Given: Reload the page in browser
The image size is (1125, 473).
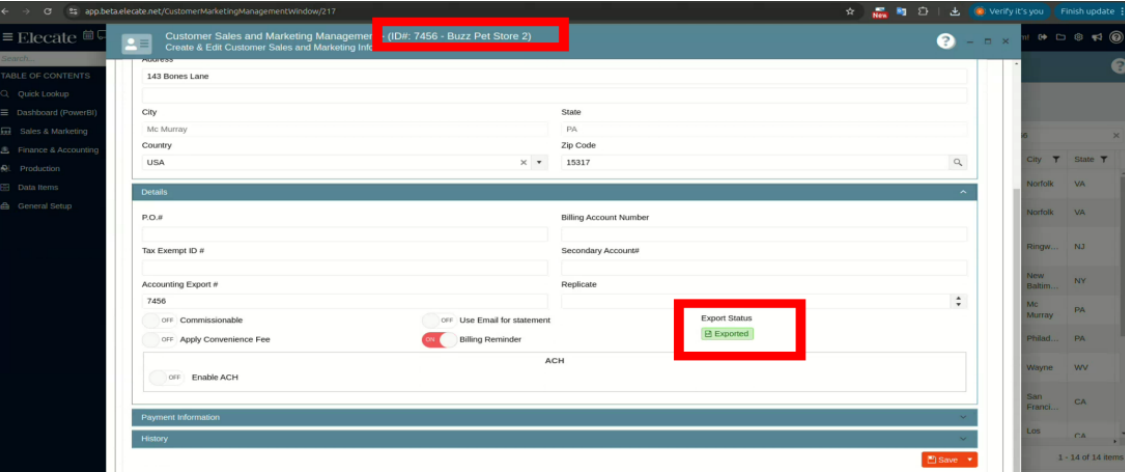Looking at the screenshot, I should [47, 11].
